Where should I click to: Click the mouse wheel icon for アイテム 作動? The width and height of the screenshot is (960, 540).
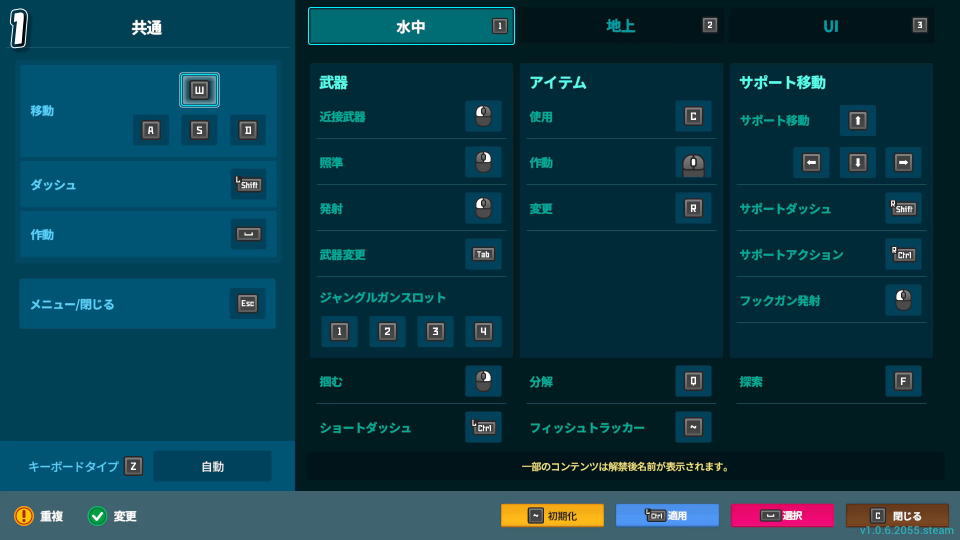pyautogui.click(x=693, y=162)
